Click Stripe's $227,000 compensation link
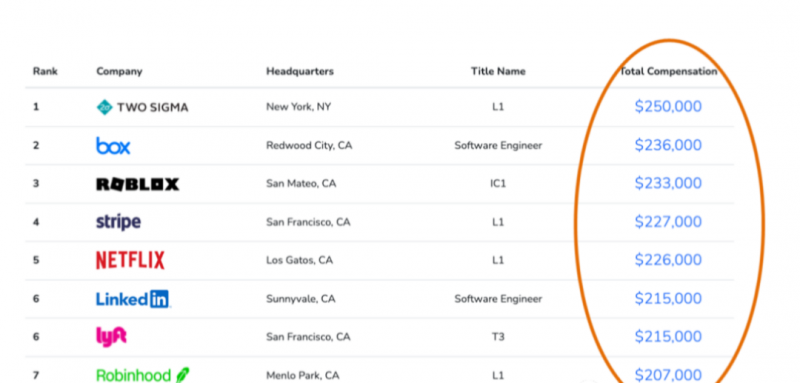The image size is (800, 383). [x=668, y=222]
